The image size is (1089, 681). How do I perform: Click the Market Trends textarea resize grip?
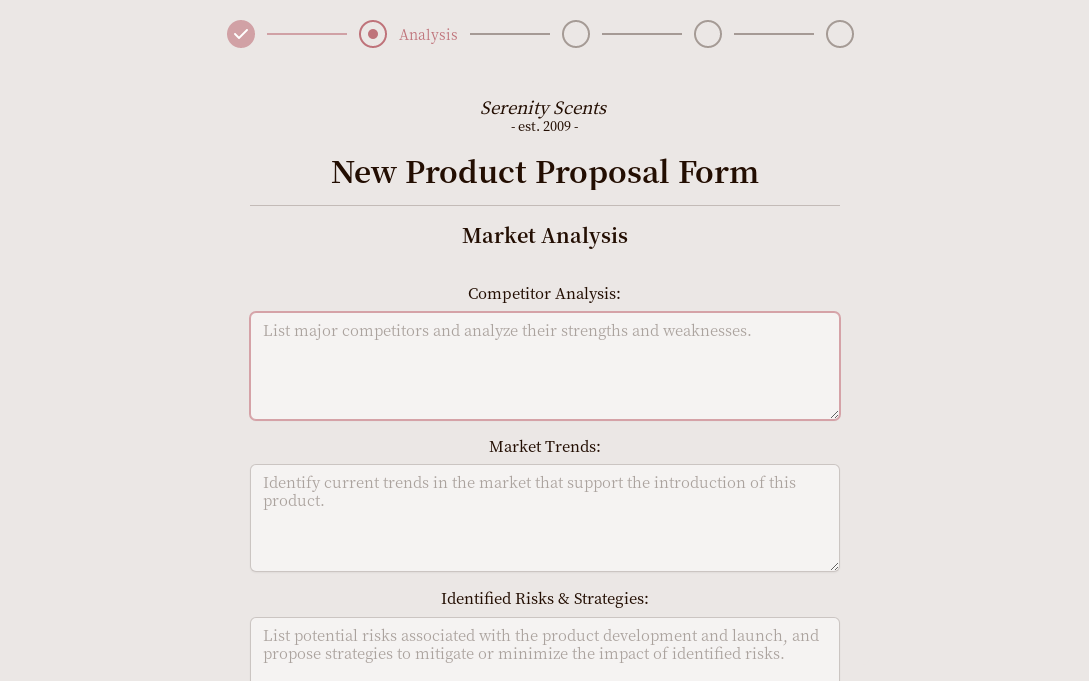point(834,566)
